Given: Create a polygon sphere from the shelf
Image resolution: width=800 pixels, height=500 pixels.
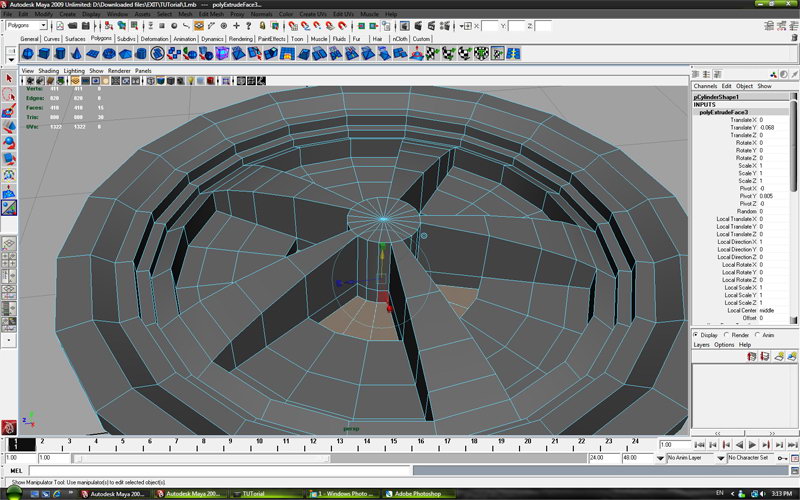Looking at the screenshot, I should pos(28,54).
